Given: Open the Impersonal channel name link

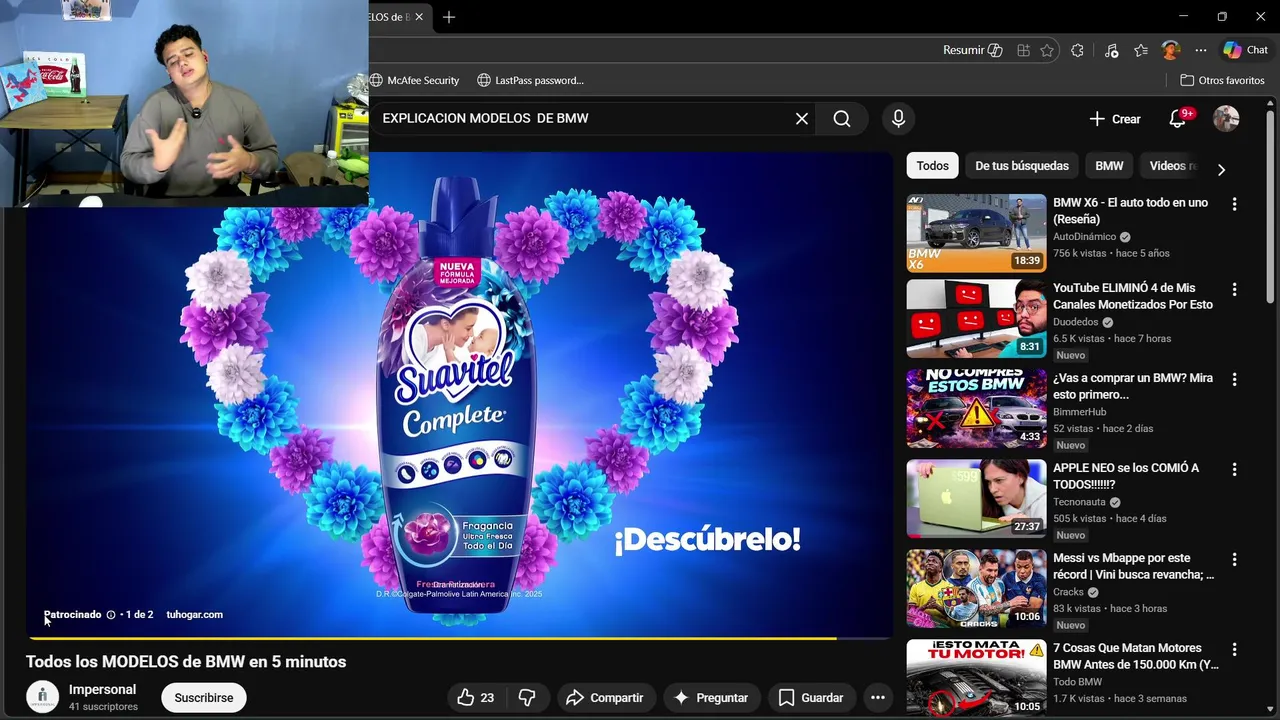Looking at the screenshot, I should coord(102,690).
